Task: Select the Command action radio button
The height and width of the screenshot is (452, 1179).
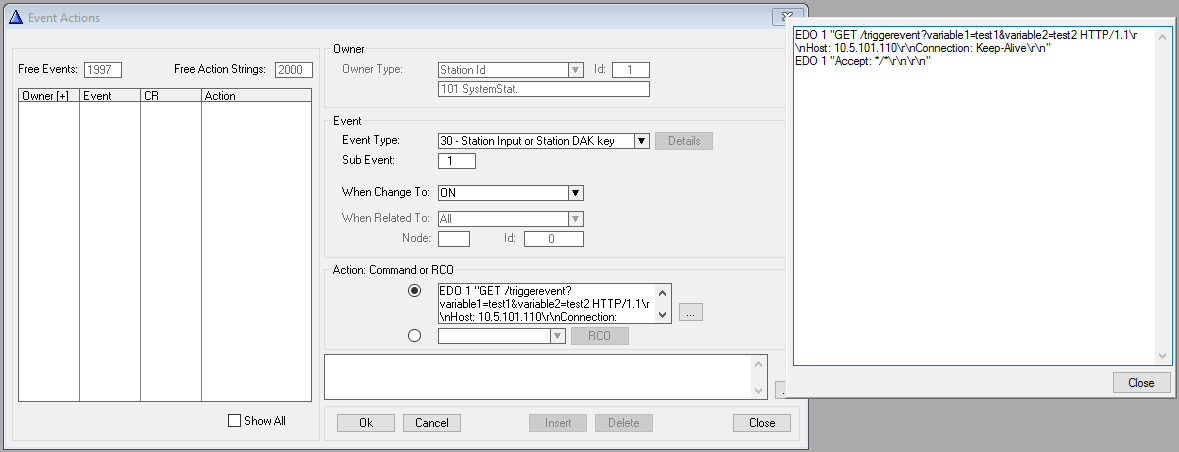Action: click(414, 291)
